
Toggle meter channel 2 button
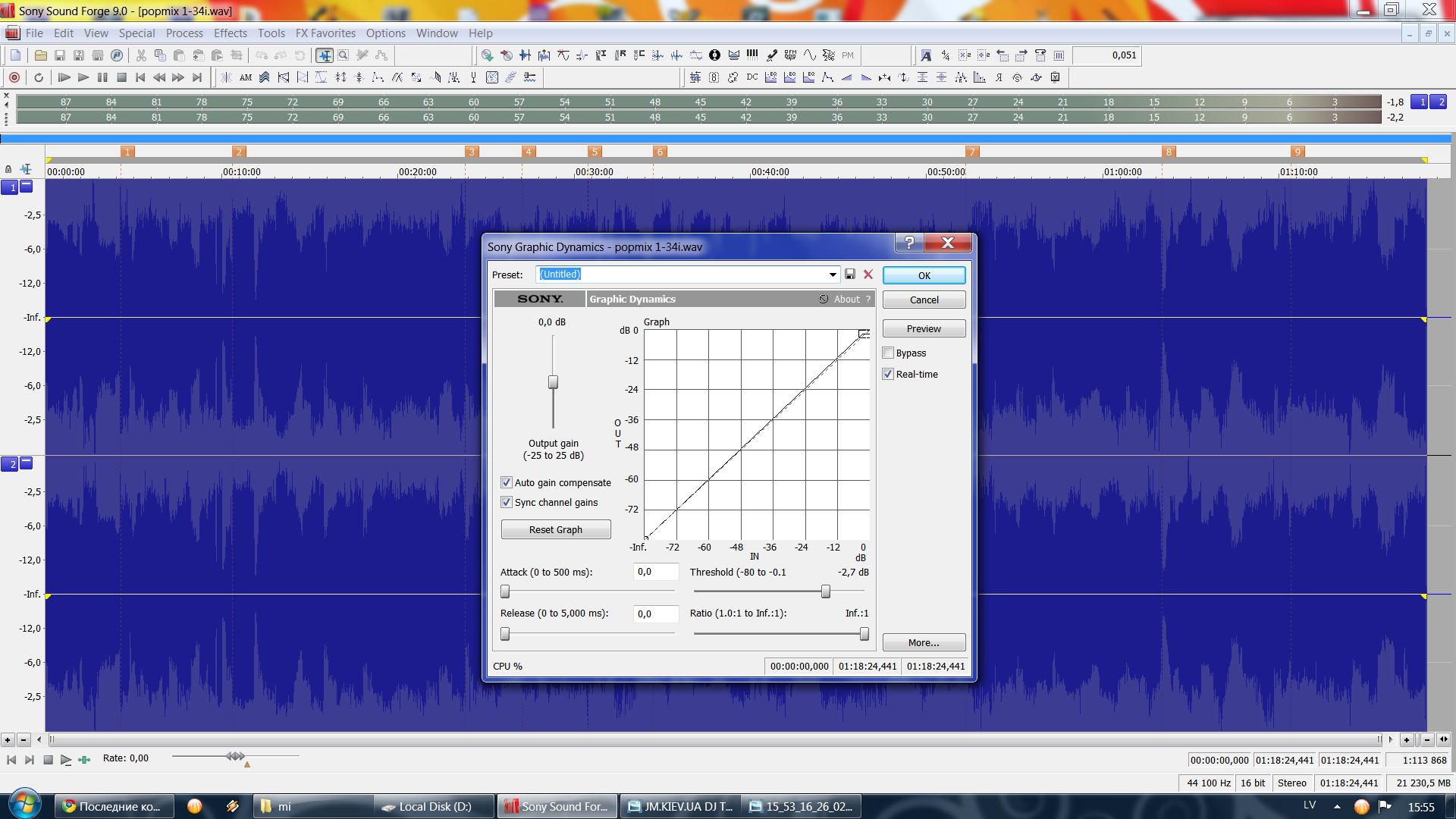coord(1439,102)
